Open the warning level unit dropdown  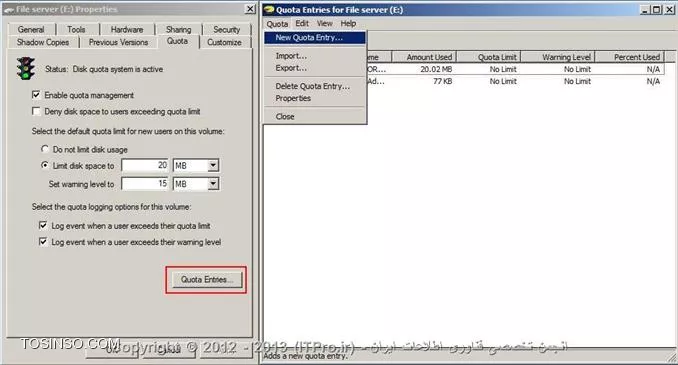[213, 184]
